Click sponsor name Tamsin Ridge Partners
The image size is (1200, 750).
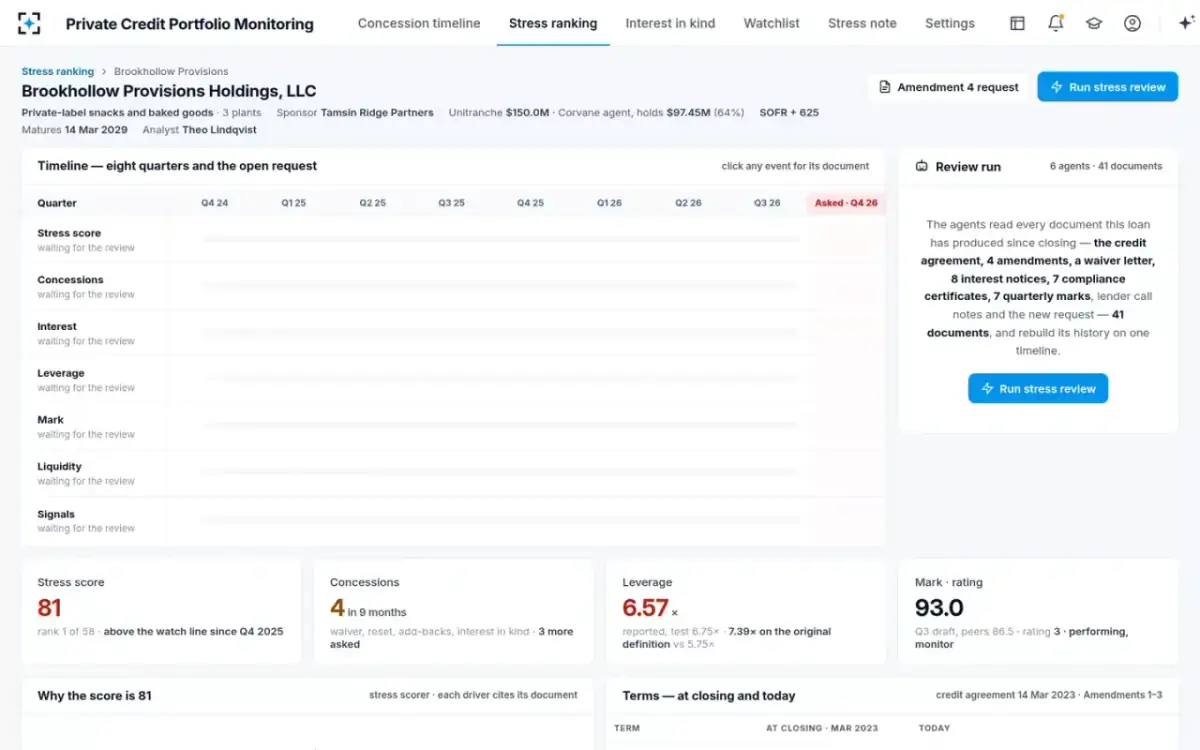coord(377,113)
